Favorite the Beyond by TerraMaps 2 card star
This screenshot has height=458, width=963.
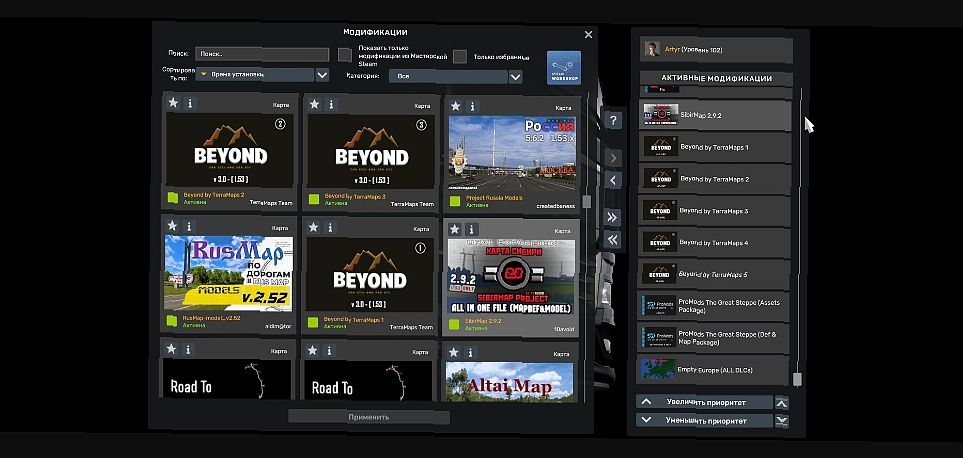click(x=173, y=103)
